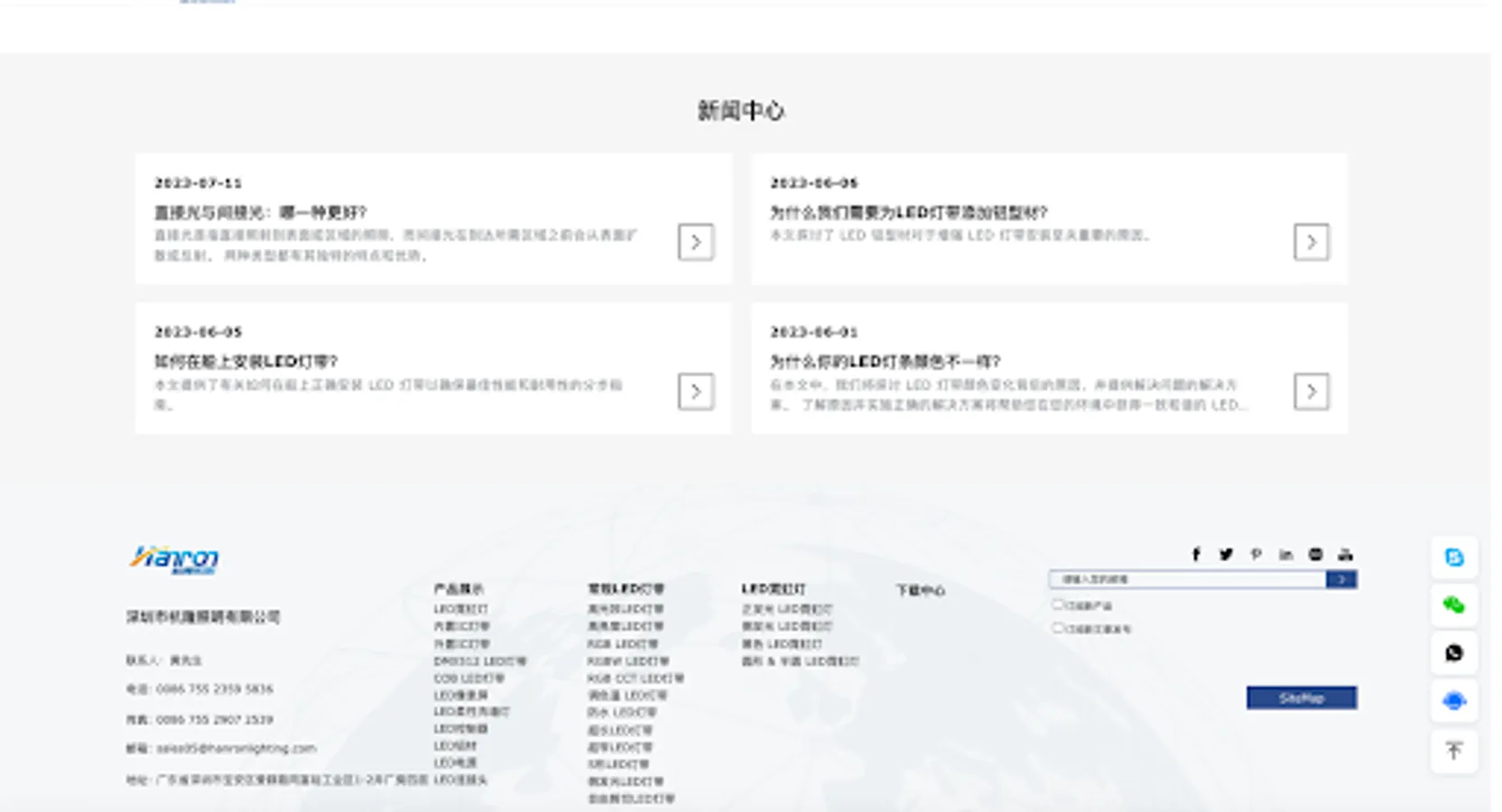Click the company name 深圳市航隆照明有限公司
1502x812 pixels.
pos(203,617)
